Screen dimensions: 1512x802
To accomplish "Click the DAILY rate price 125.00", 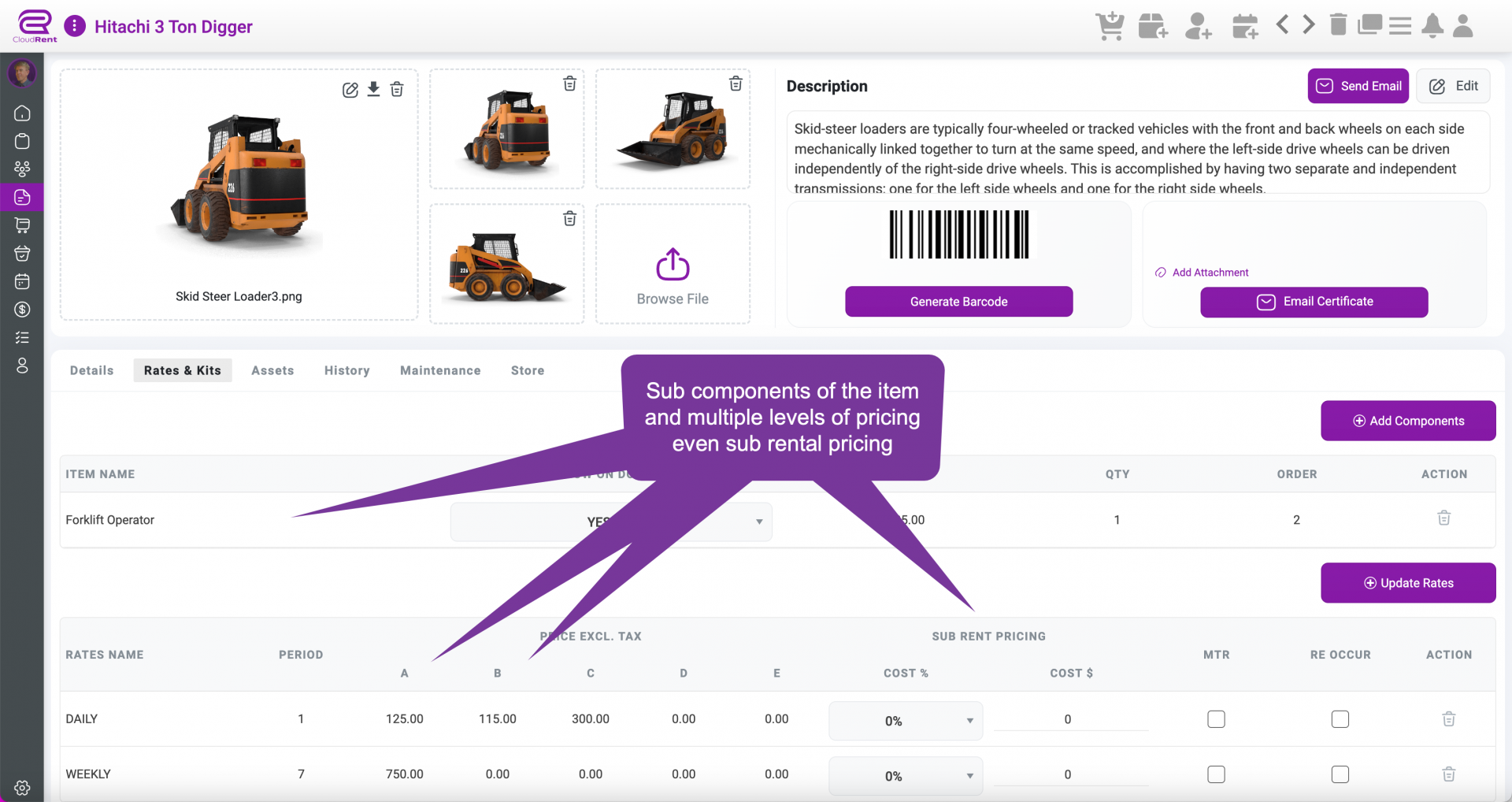I will (404, 719).
